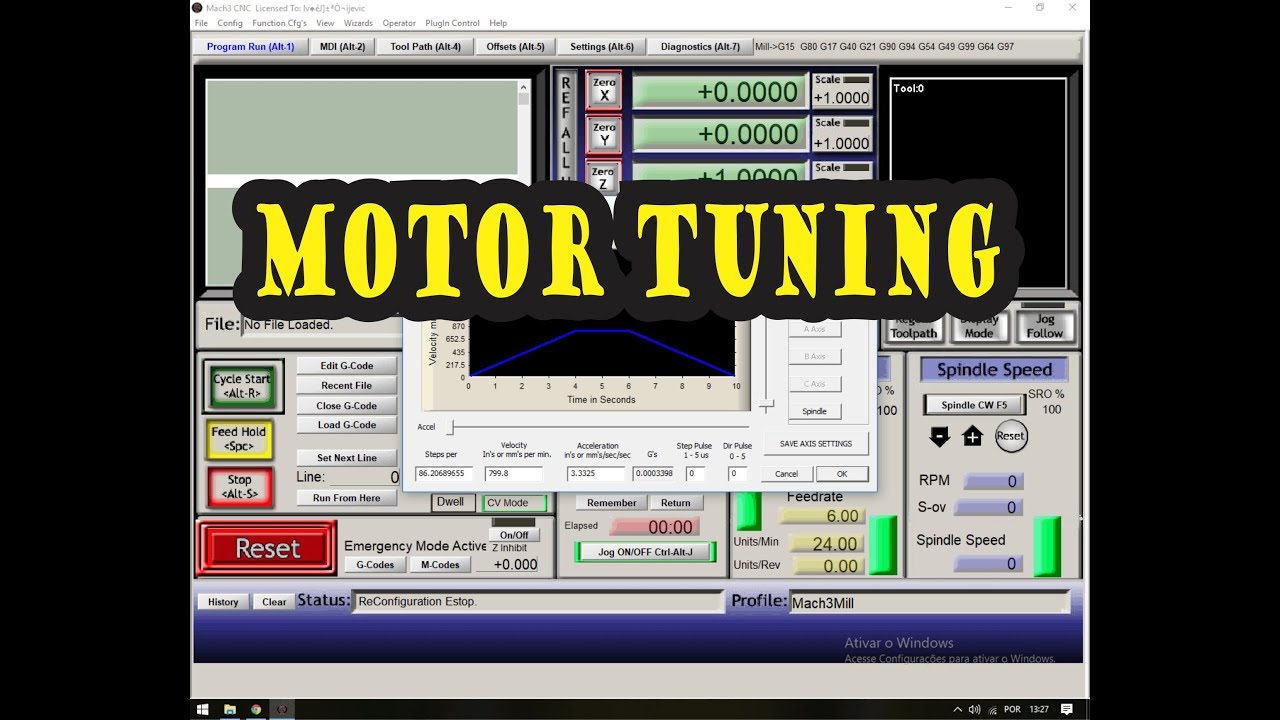The image size is (1280, 720).
Task: Click OK in Motor Tuning dialog
Action: click(x=842, y=474)
